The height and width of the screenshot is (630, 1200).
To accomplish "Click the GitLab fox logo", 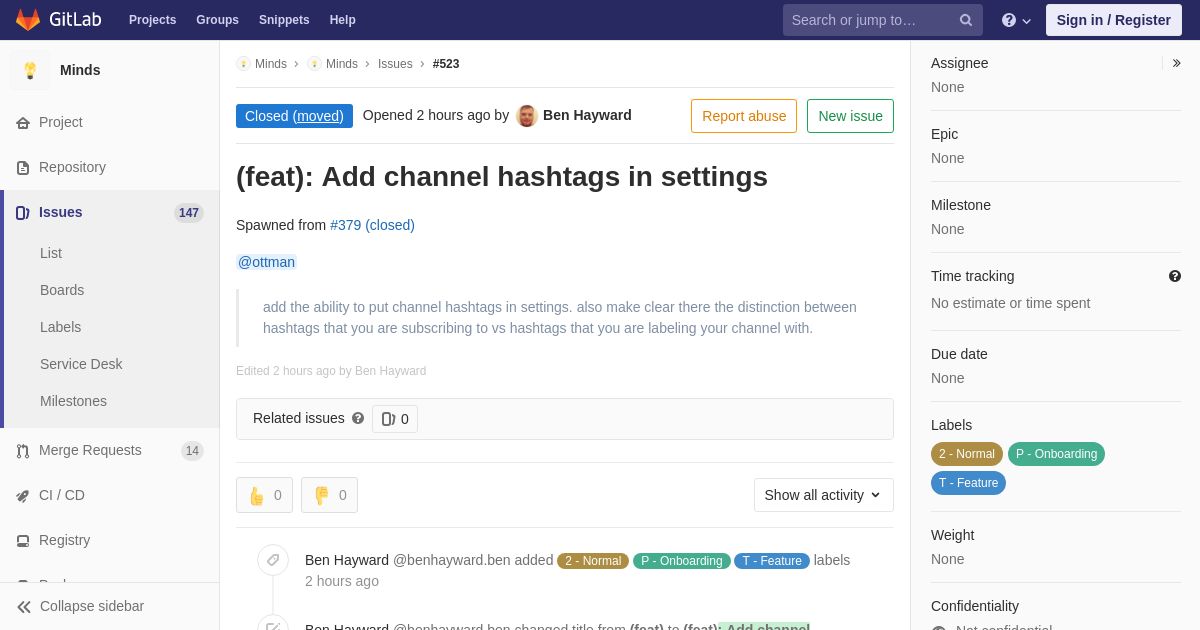I will (28, 20).
